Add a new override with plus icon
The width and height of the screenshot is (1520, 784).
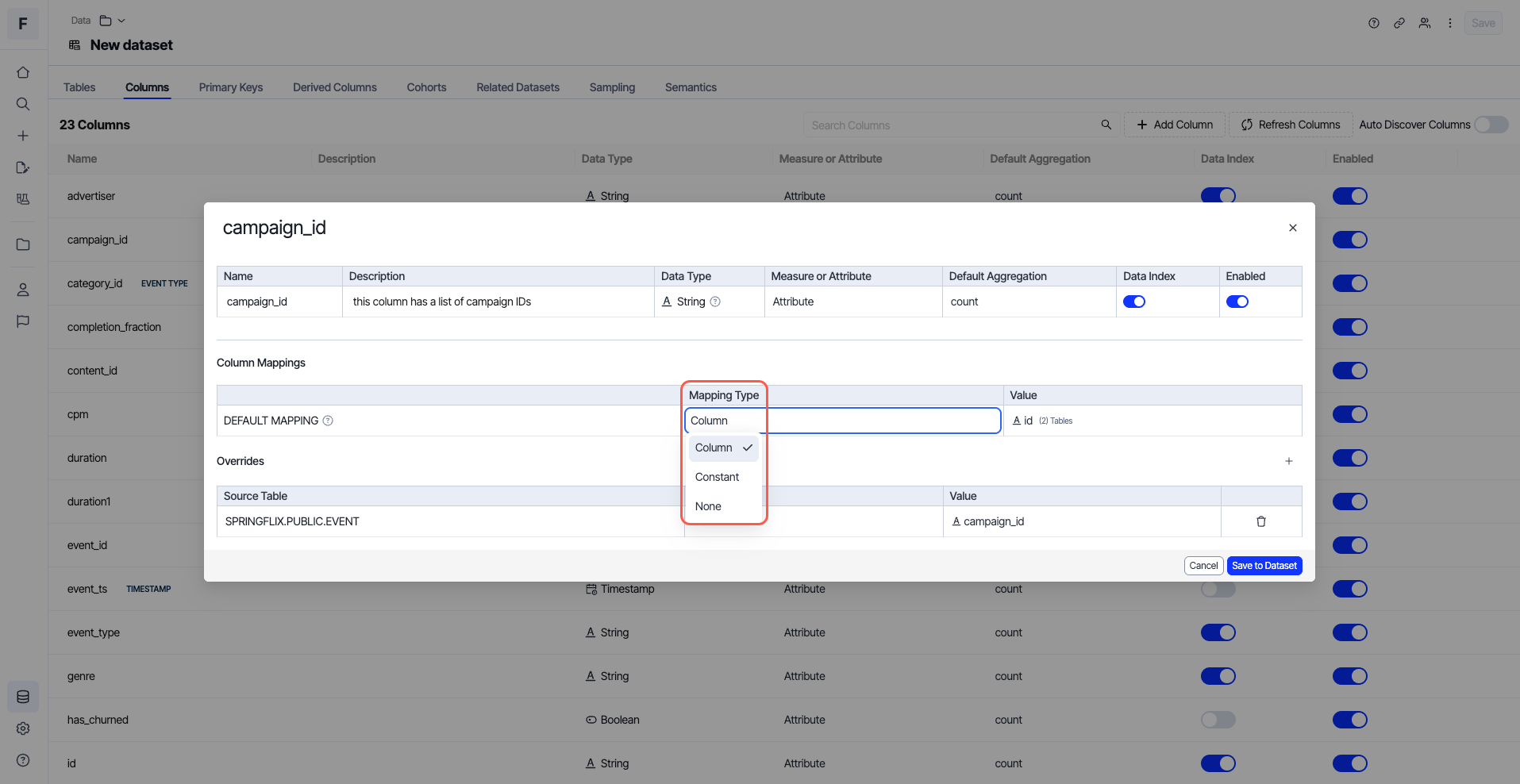1288,461
